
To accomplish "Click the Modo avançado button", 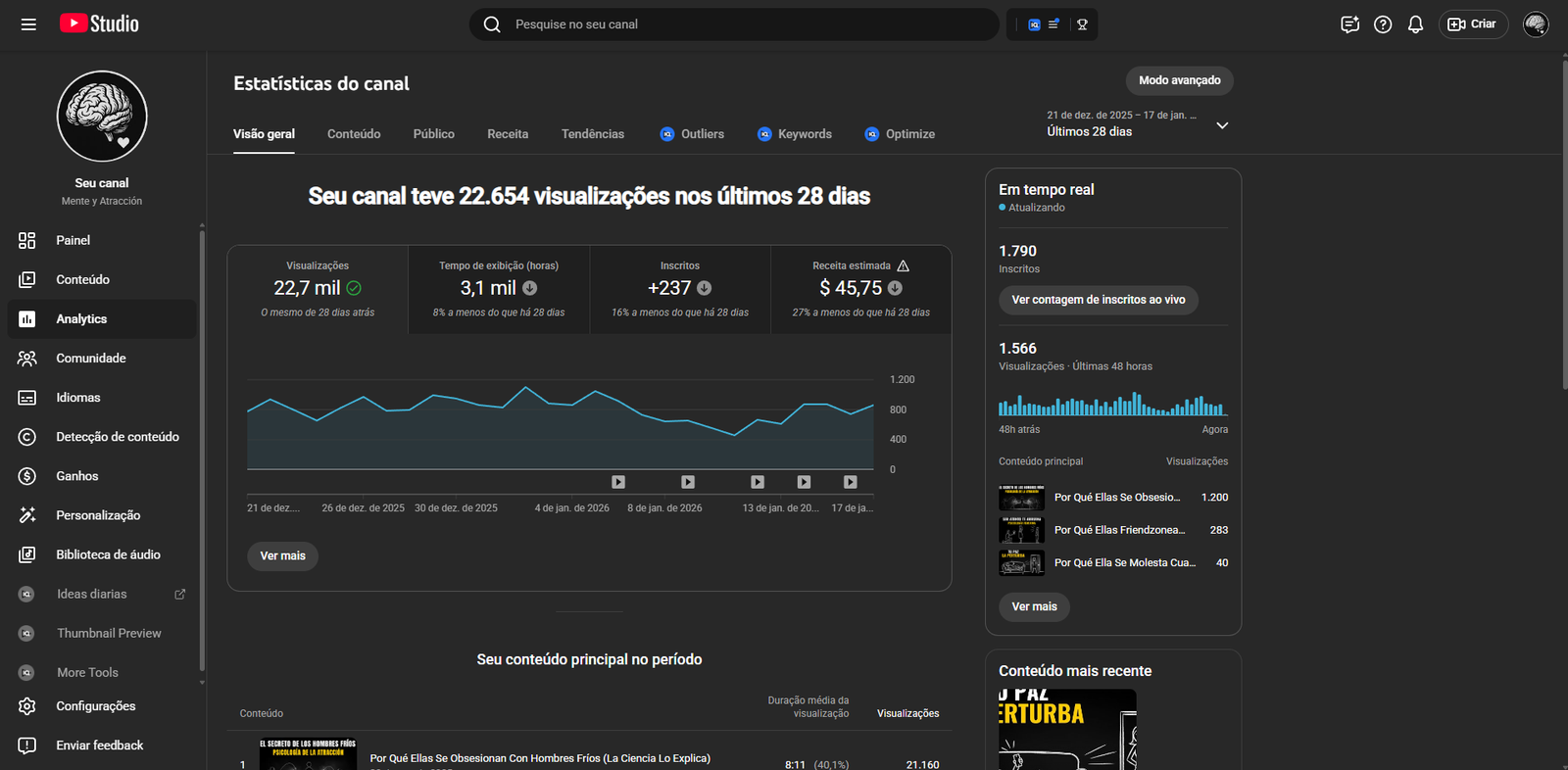I will click(x=1179, y=80).
